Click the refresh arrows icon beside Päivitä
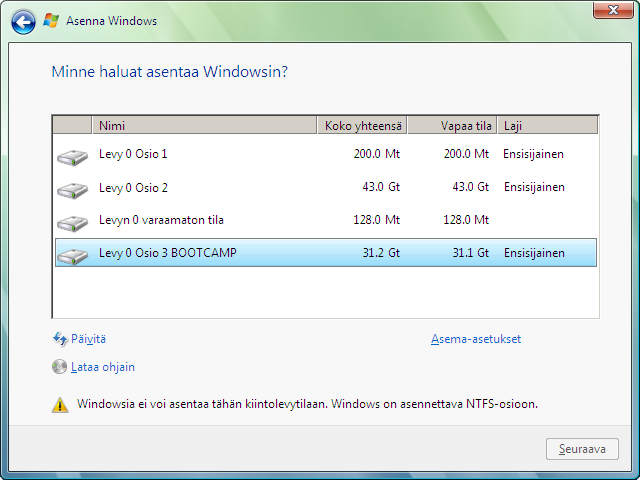 pyautogui.click(x=60, y=339)
